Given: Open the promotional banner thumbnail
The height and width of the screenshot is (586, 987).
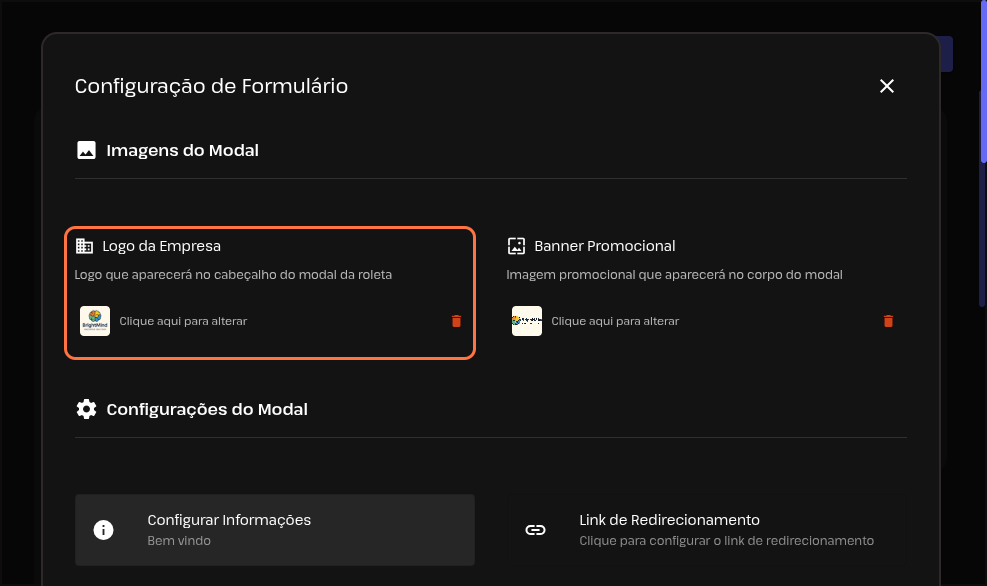Looking at the screenshot, I should click(527, 321).
